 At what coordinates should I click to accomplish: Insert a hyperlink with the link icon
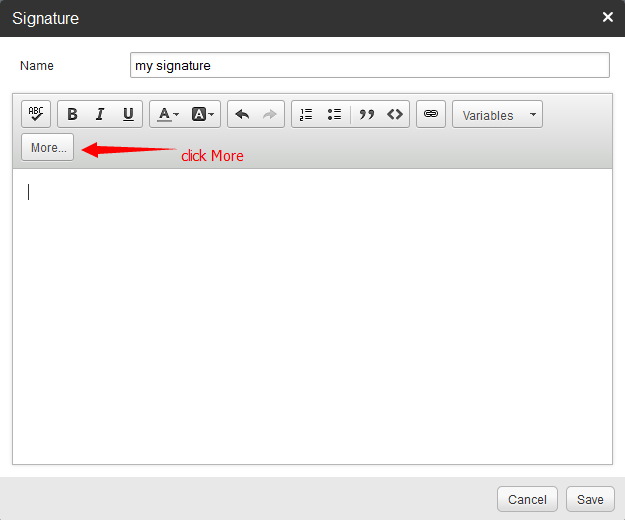pyautogui.click(x=431, y=114)
